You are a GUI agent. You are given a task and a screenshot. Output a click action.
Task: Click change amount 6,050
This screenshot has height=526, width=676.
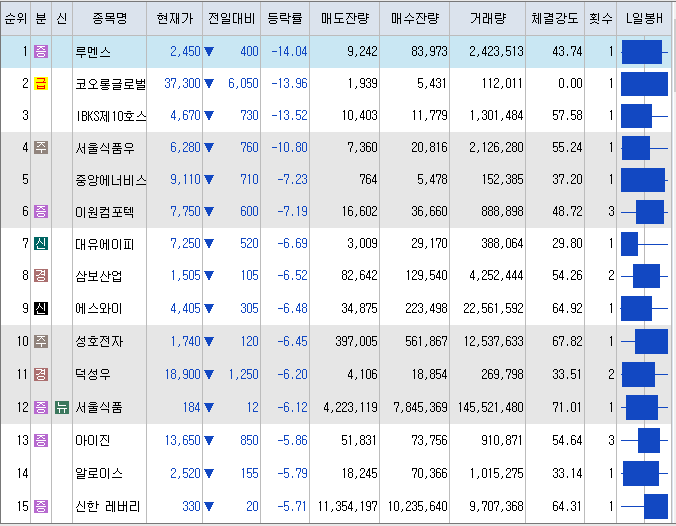tap(243, 83)
